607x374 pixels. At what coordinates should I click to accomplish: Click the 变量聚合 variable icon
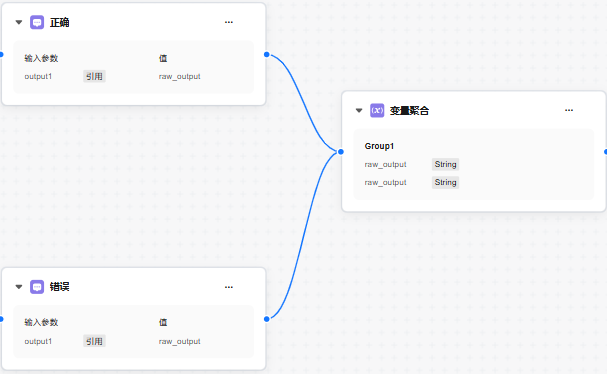point(377,110)
